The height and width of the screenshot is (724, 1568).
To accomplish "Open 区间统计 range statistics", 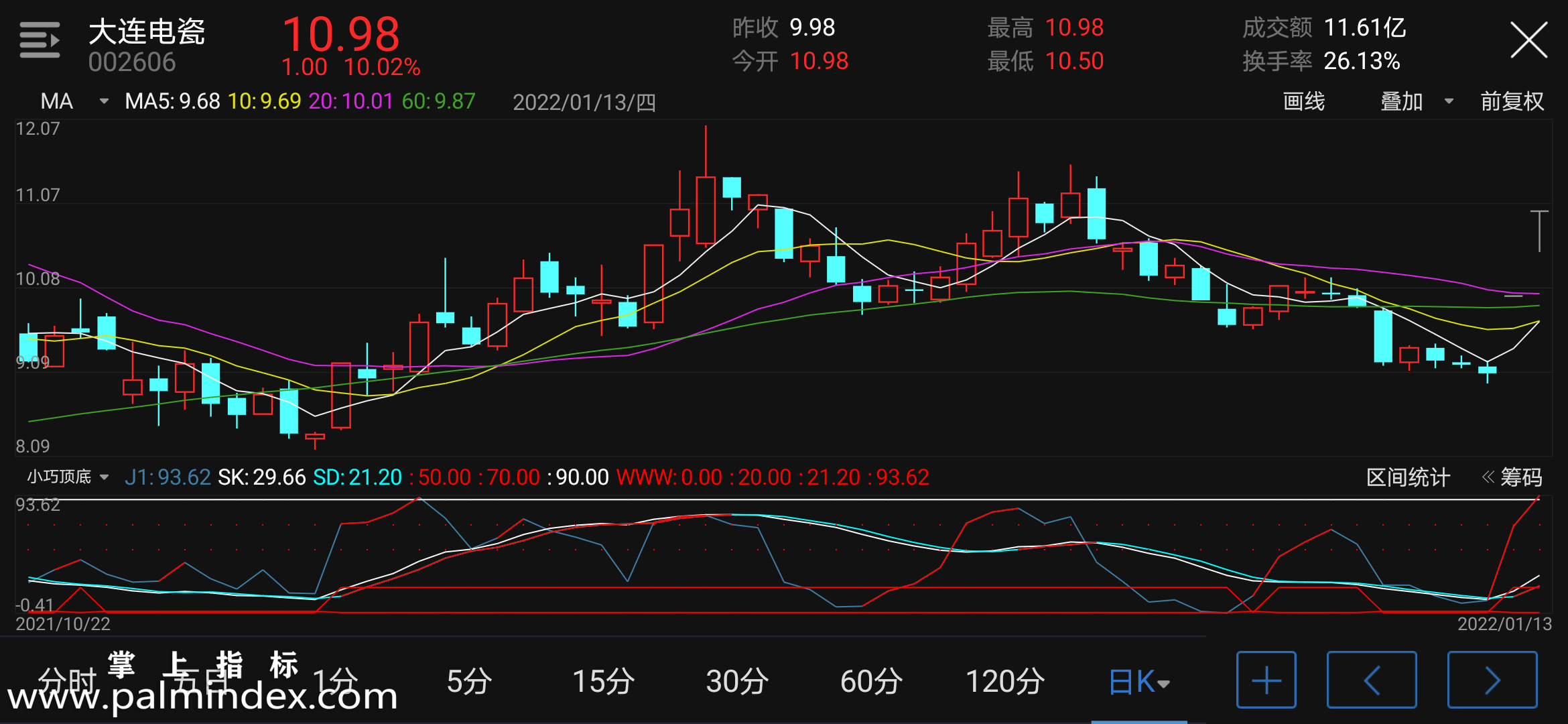I will (x=1408, y=477).
